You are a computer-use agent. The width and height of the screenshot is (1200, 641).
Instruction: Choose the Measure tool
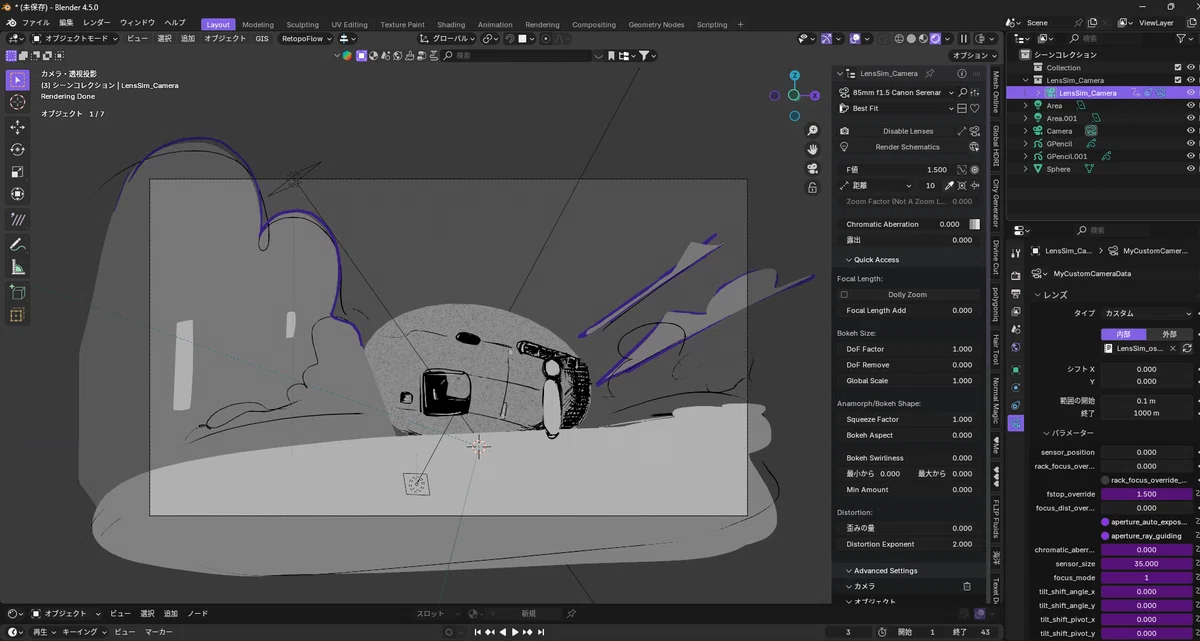click(17, 268)
